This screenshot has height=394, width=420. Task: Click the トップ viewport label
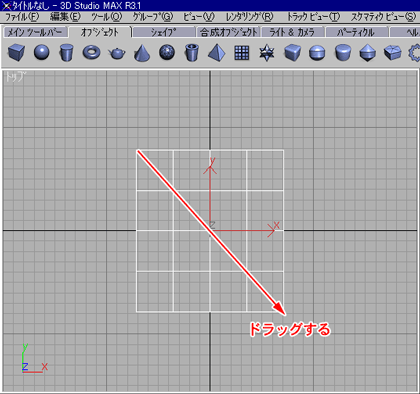point(15,77)
